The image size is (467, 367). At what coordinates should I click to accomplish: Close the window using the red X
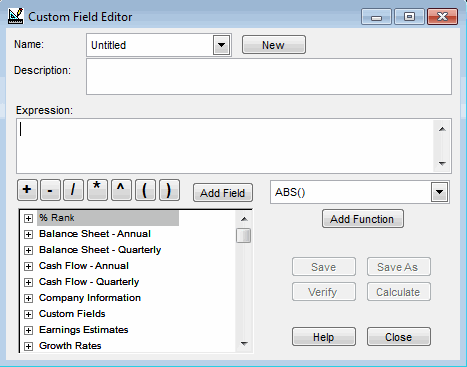[x=442, y=17]
